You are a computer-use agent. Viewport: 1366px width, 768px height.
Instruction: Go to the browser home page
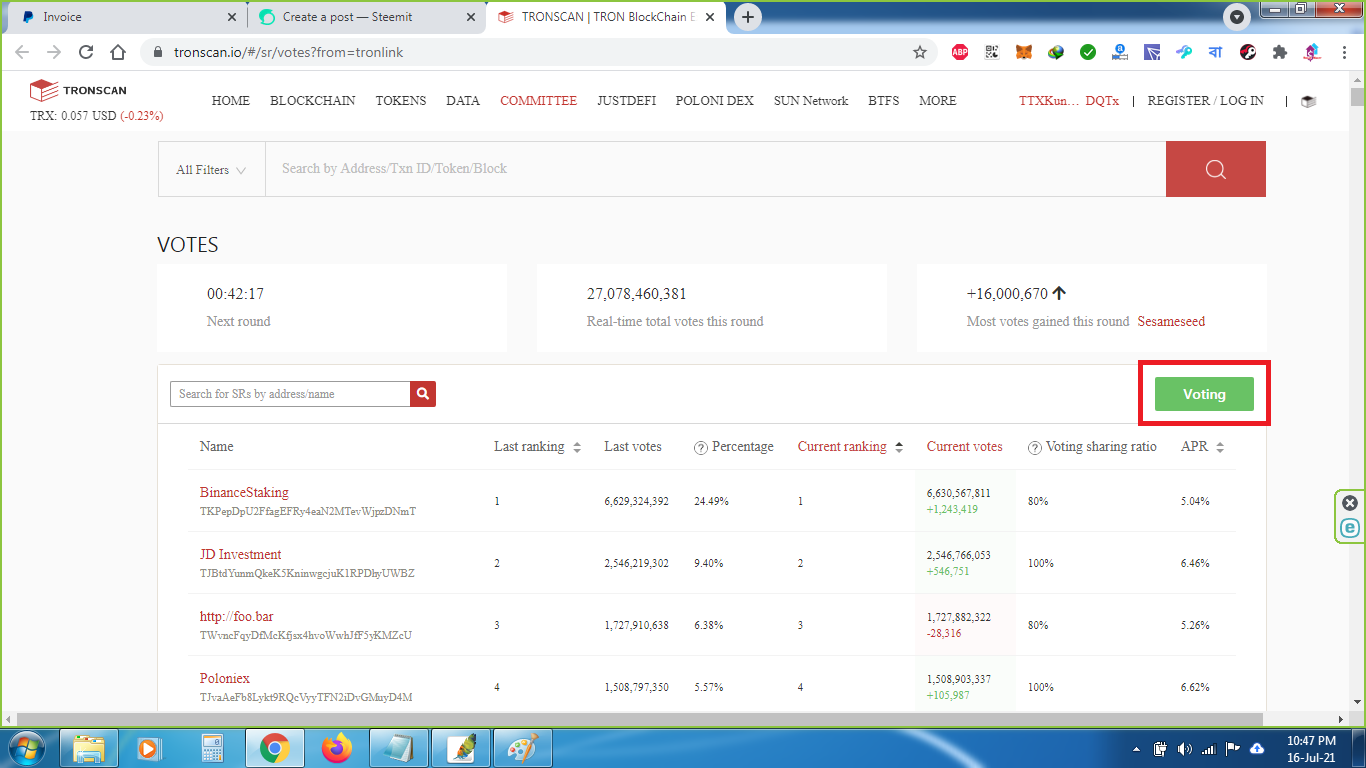click(118, 52)
